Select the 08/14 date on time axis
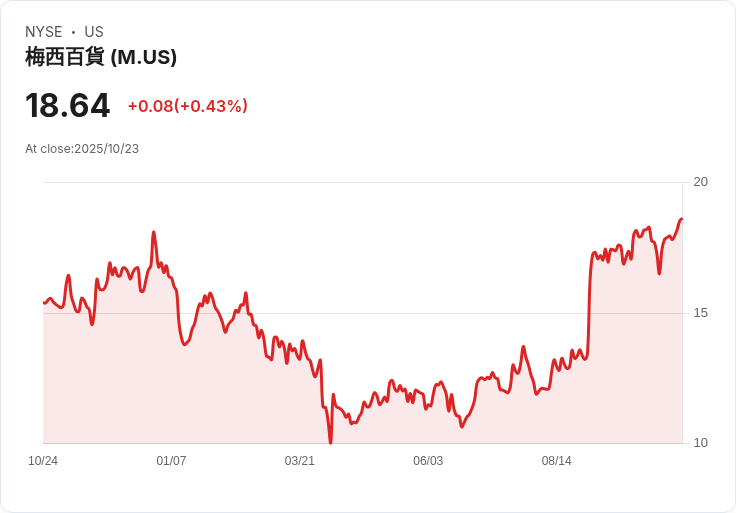Image resolution: width=736 pixels, height=513 pixels. 556,461
